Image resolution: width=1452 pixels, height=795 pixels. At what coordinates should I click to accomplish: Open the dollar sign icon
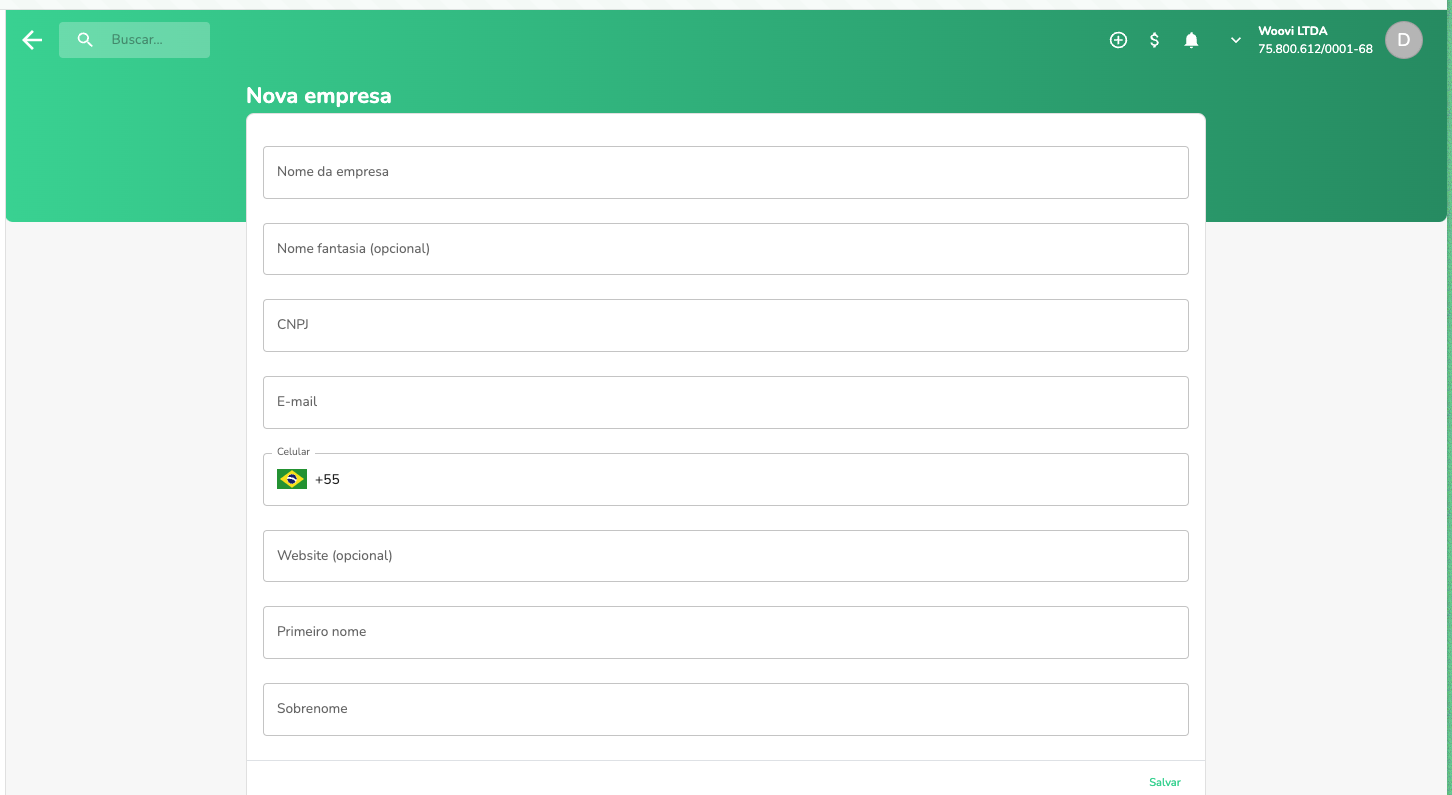point(1154,40)
